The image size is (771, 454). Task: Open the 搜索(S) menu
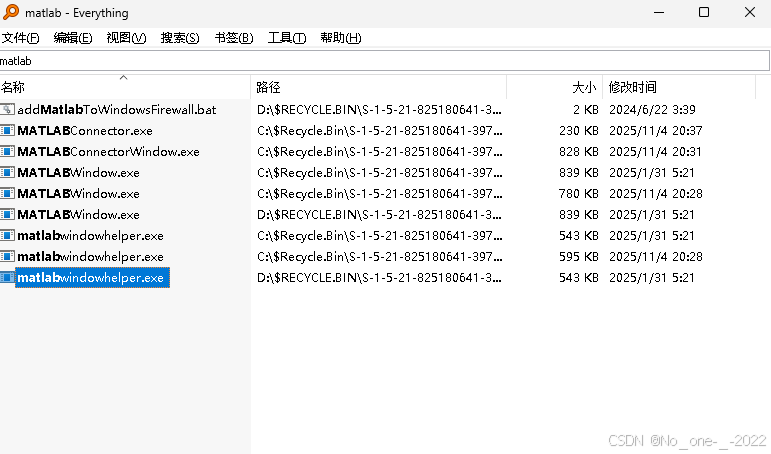pos(180,38)
